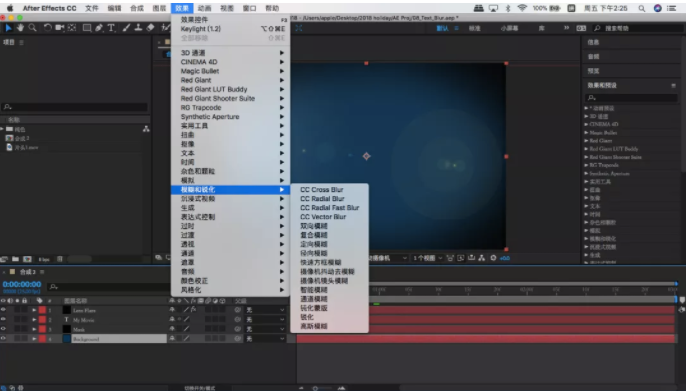Hide the Mask layer eye
This screenshot has height=391, width=686.
pyautogui.click(x=4, y=329)
